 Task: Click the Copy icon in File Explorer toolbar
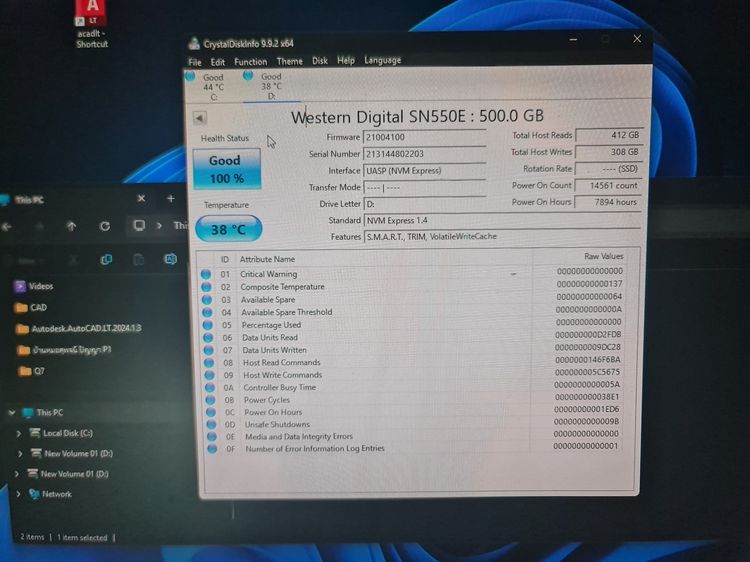(106, 259)
